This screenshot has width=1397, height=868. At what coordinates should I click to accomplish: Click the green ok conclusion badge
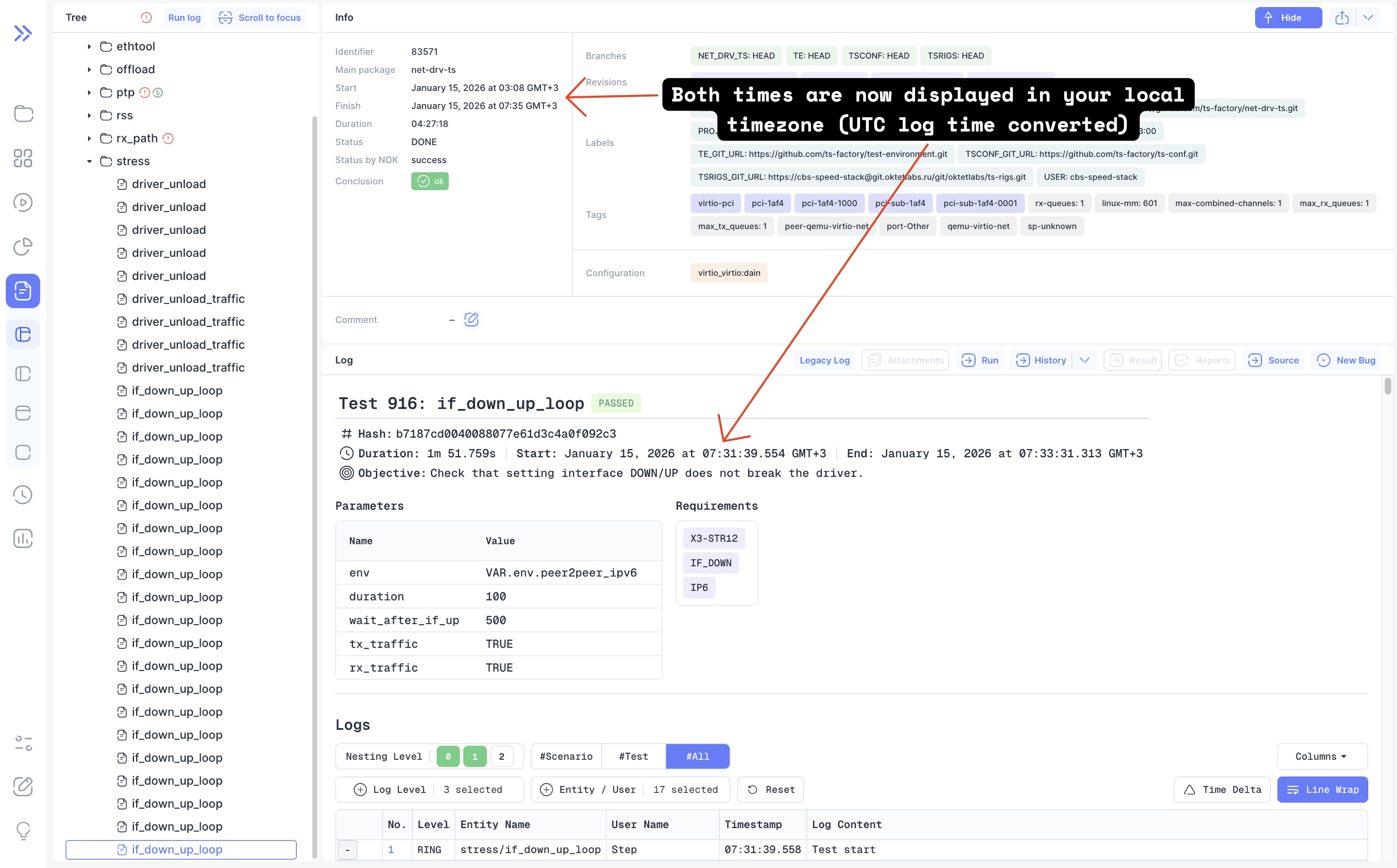click(x=430, y=181)
